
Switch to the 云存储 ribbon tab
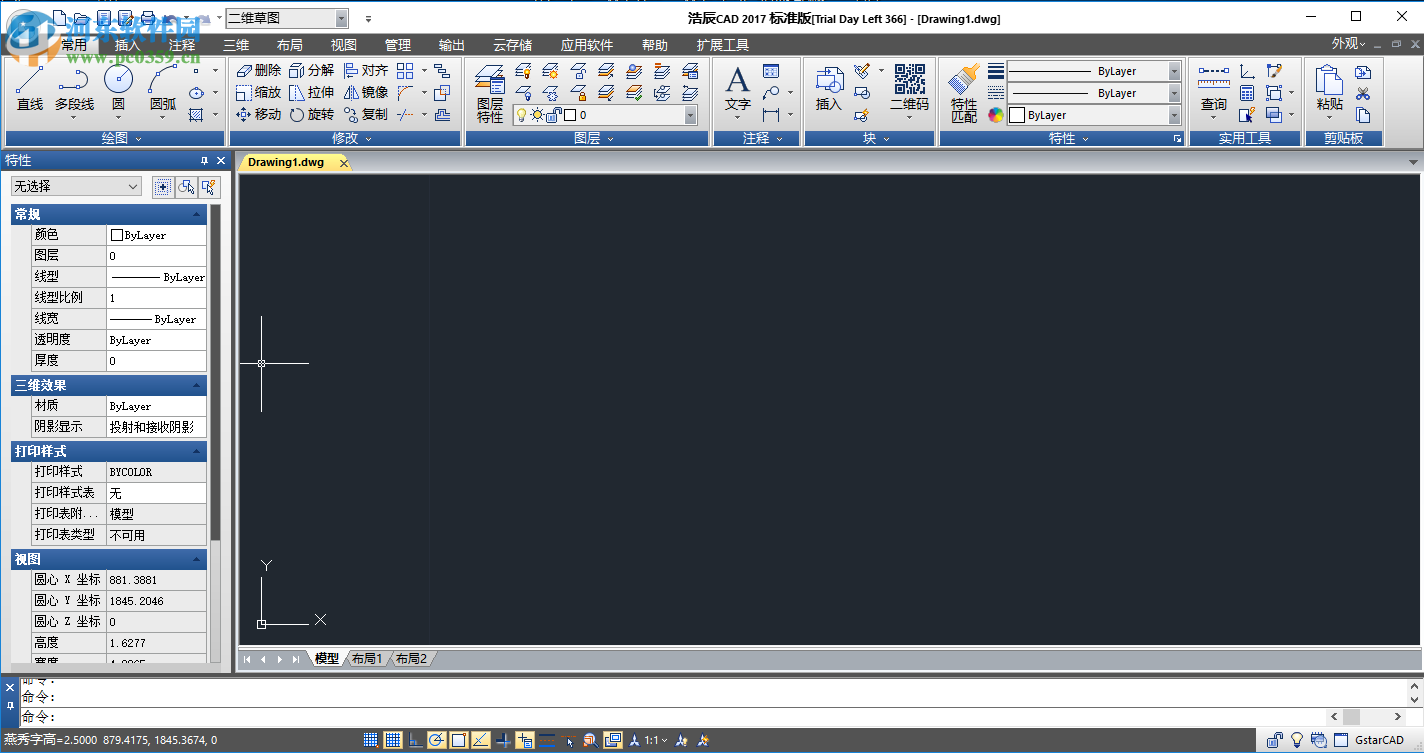[x=513, y=45]
